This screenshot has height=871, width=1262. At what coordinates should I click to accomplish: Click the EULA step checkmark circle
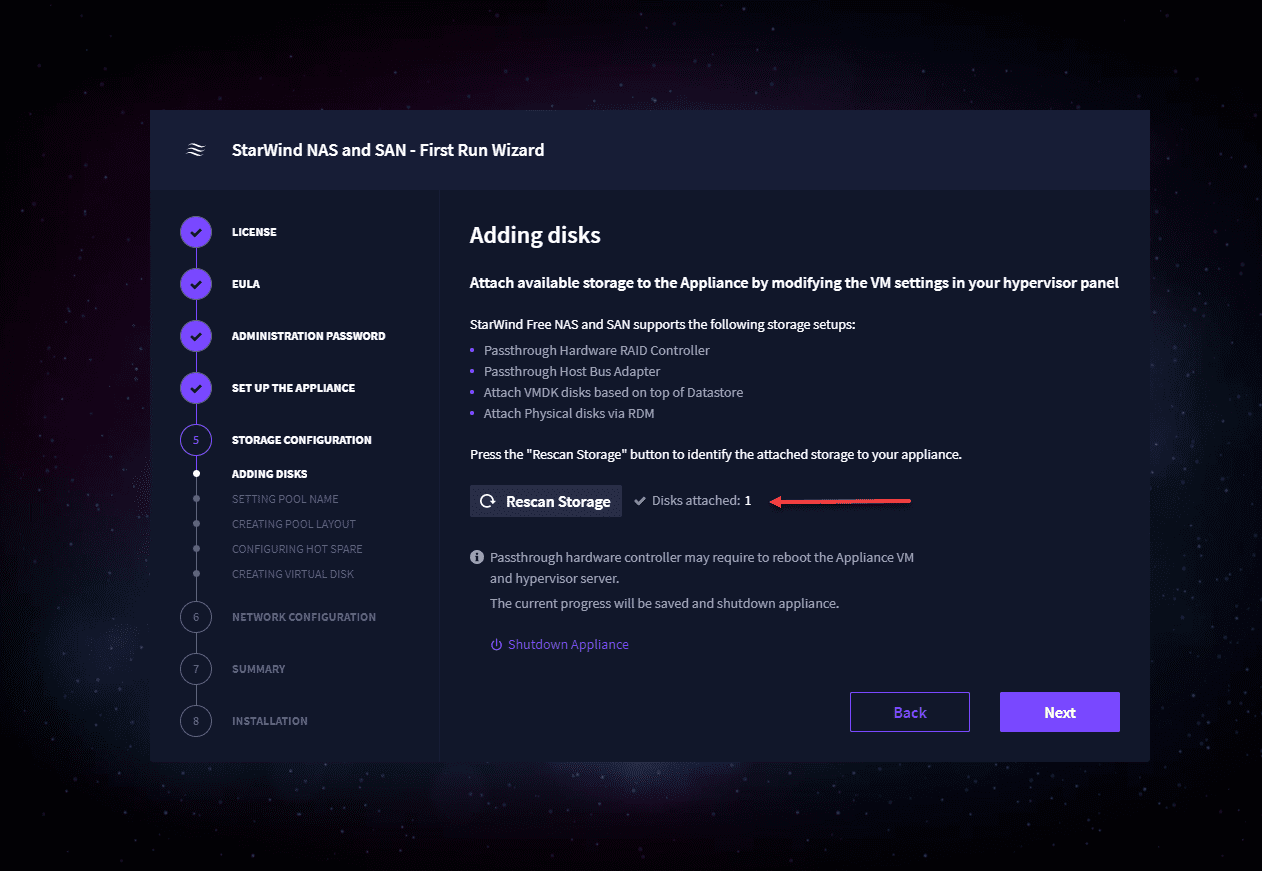point(196,284)
